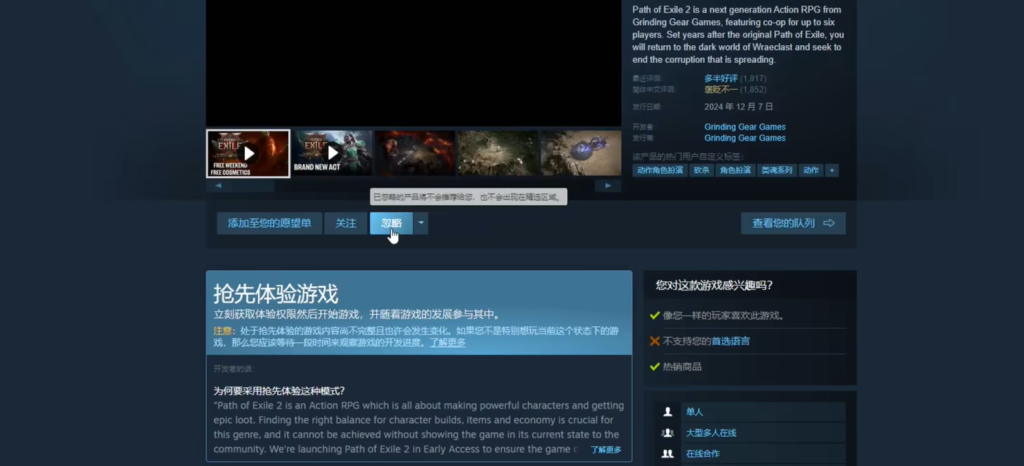Expand developer notes with 了解更多 at bottom right
1024x466 pixels.
(x=605, y=450)
